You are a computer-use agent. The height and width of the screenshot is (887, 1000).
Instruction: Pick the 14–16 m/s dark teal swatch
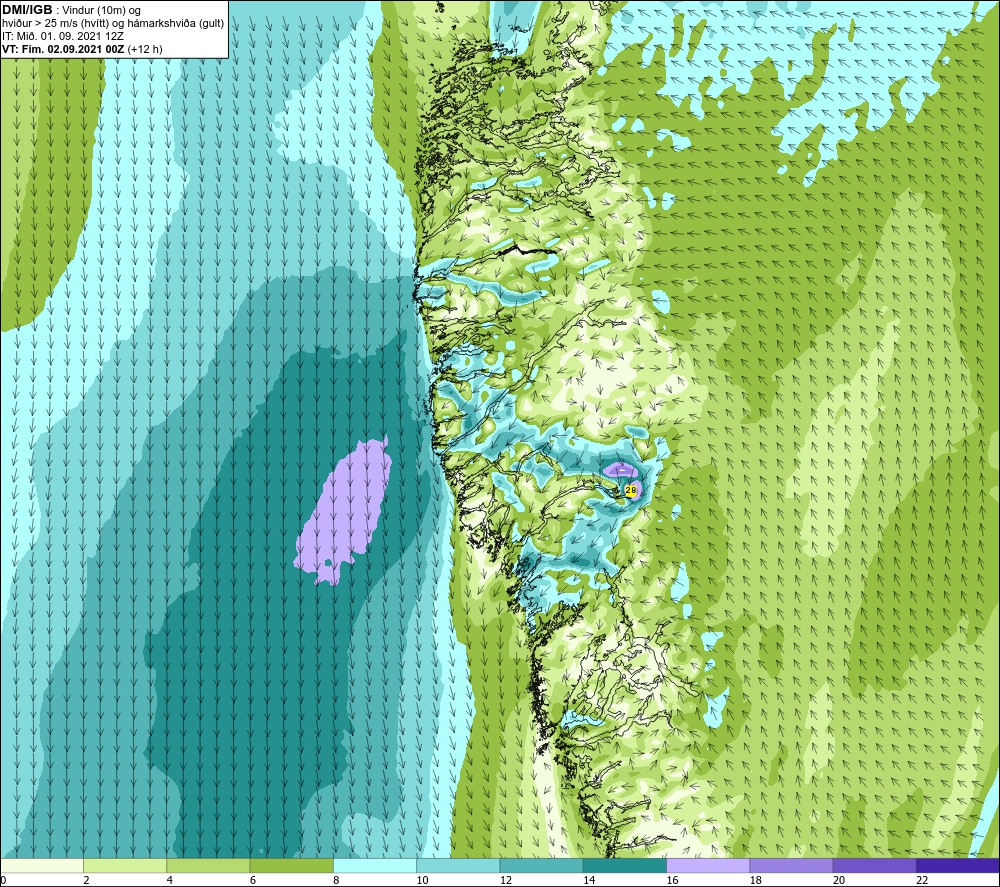pyautogui.click(x=625, y=865)
